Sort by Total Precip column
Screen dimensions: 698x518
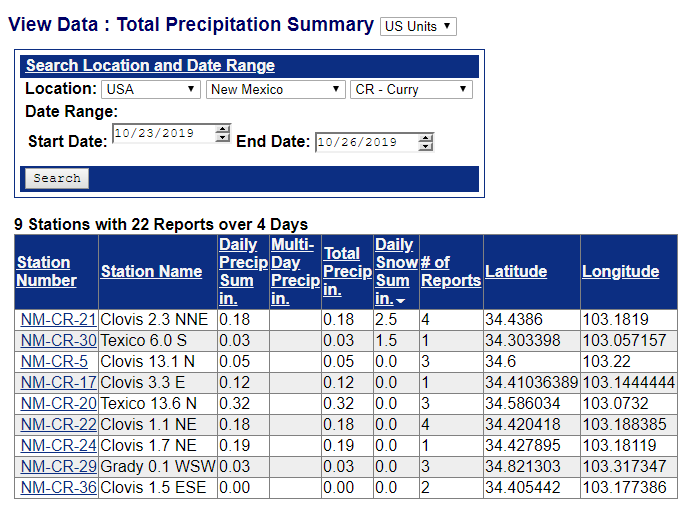[x=347, y=271]
